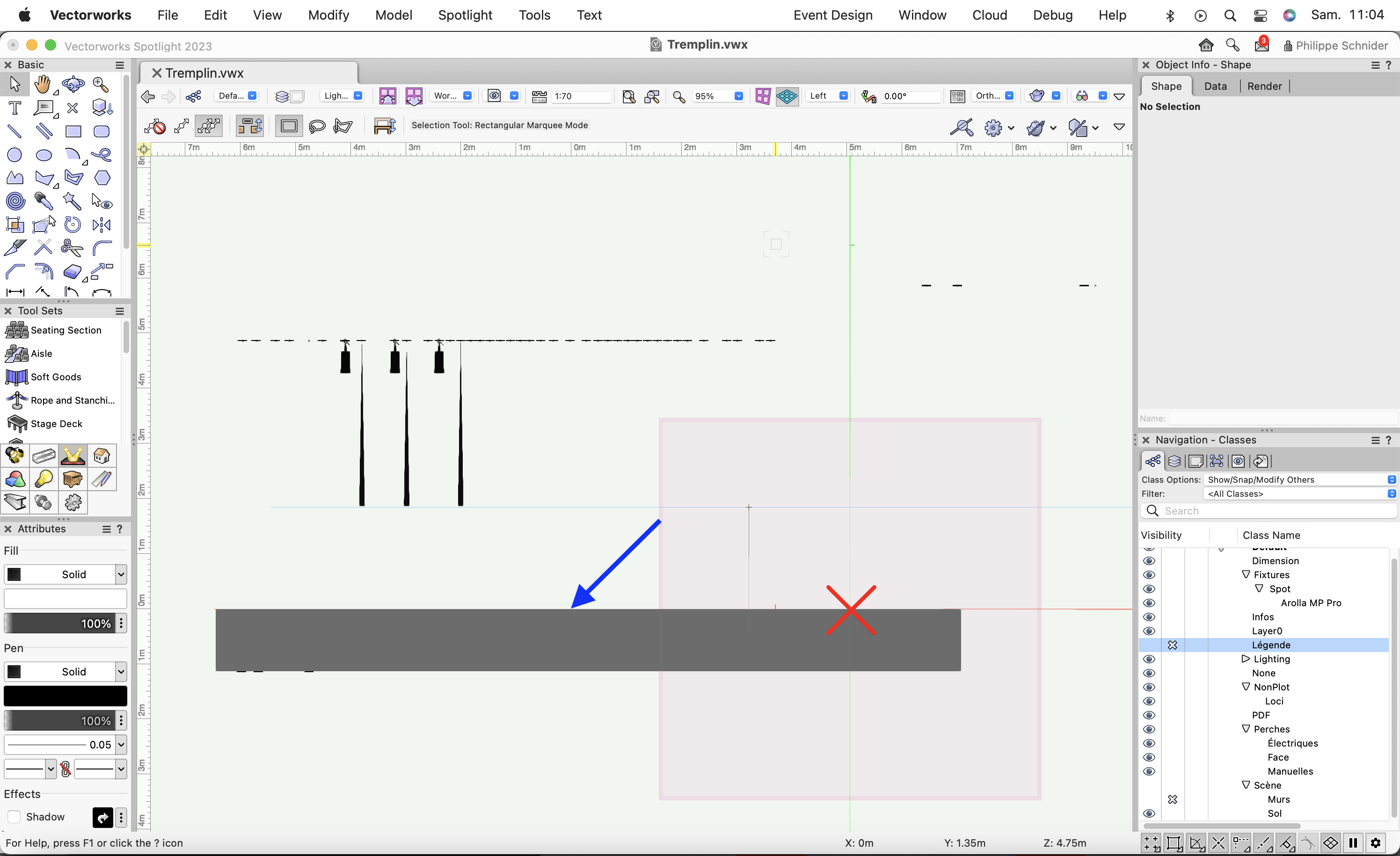Hide the NonPlot class with its eye toggle

point(1149,687)
